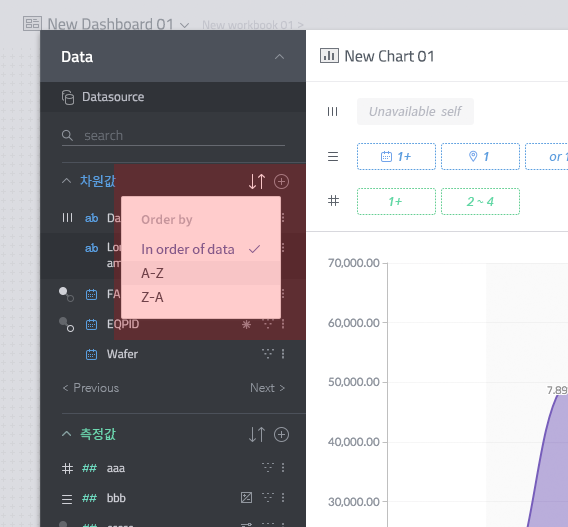Go to the Next page of dimensions
Viewport: 568px width, 527px height.
click(x=267, y=388)
